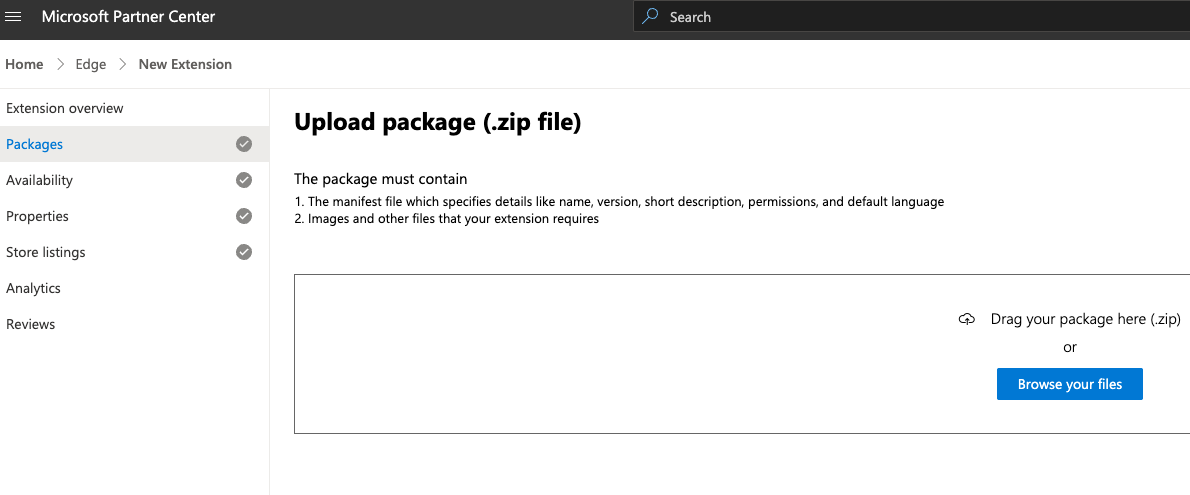Click chevron between Home and Edge

point(60,64)
